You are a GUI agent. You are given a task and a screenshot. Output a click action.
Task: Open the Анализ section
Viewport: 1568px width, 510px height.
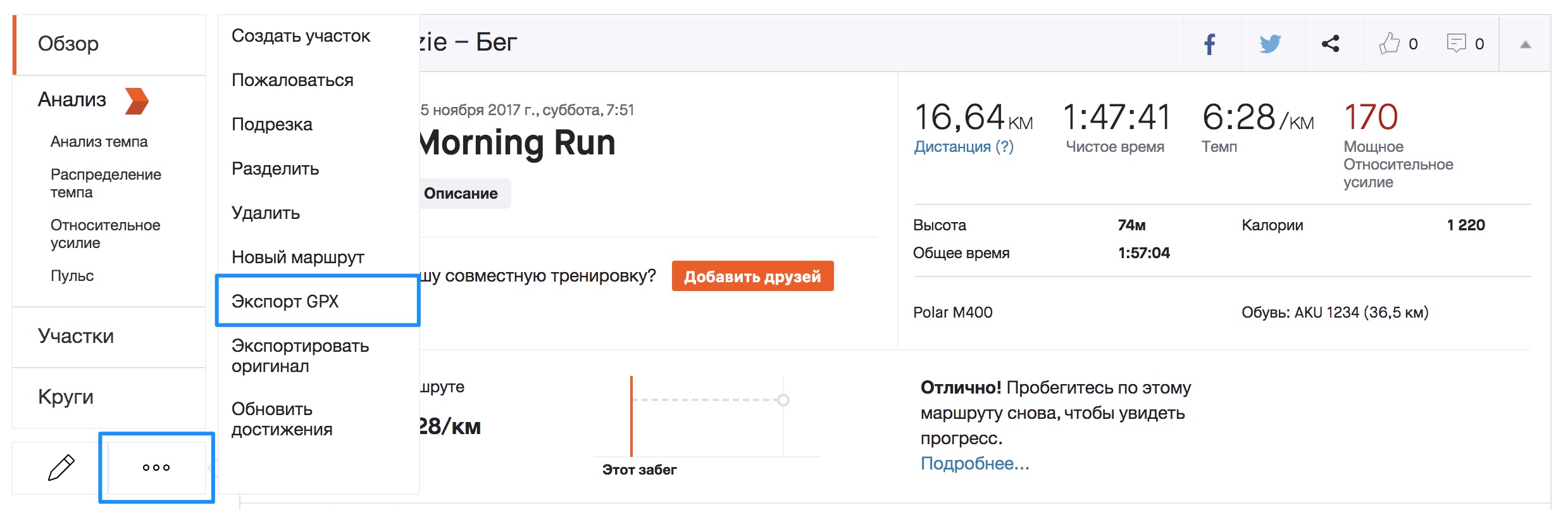coord(72,100)
